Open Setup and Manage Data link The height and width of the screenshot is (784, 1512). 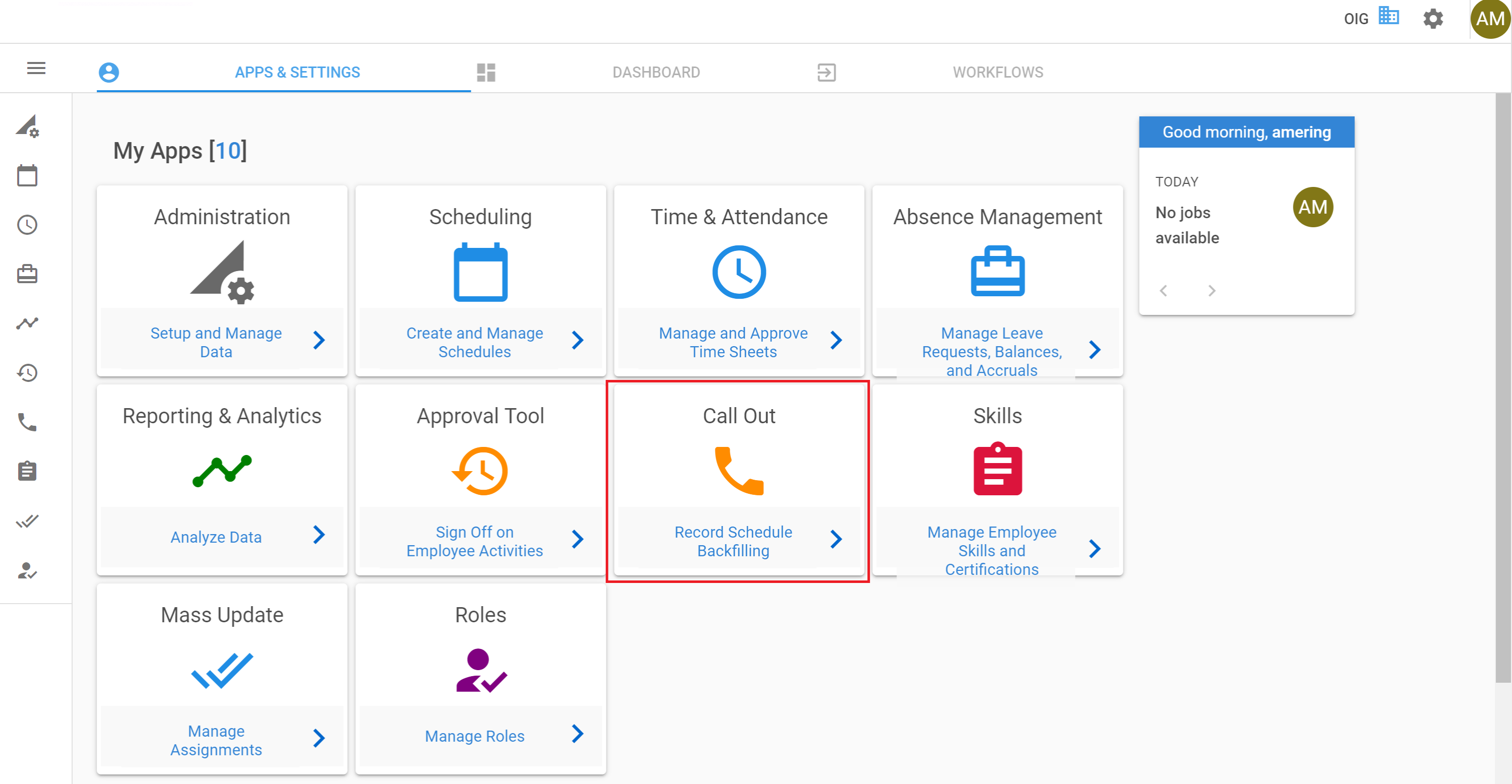tap(216, 342)
